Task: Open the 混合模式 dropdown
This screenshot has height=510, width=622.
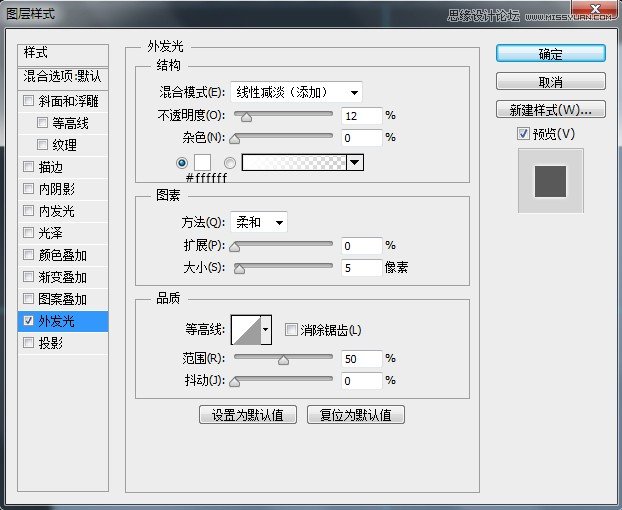Action: (x=296, y=92)
